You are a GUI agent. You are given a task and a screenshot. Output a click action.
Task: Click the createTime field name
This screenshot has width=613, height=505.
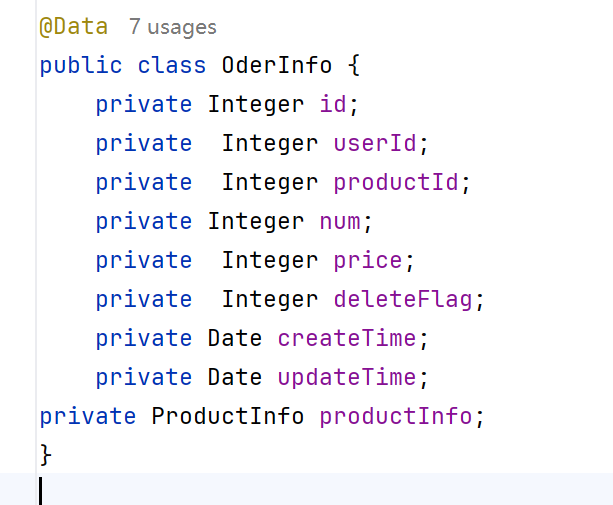pos(347,338)
